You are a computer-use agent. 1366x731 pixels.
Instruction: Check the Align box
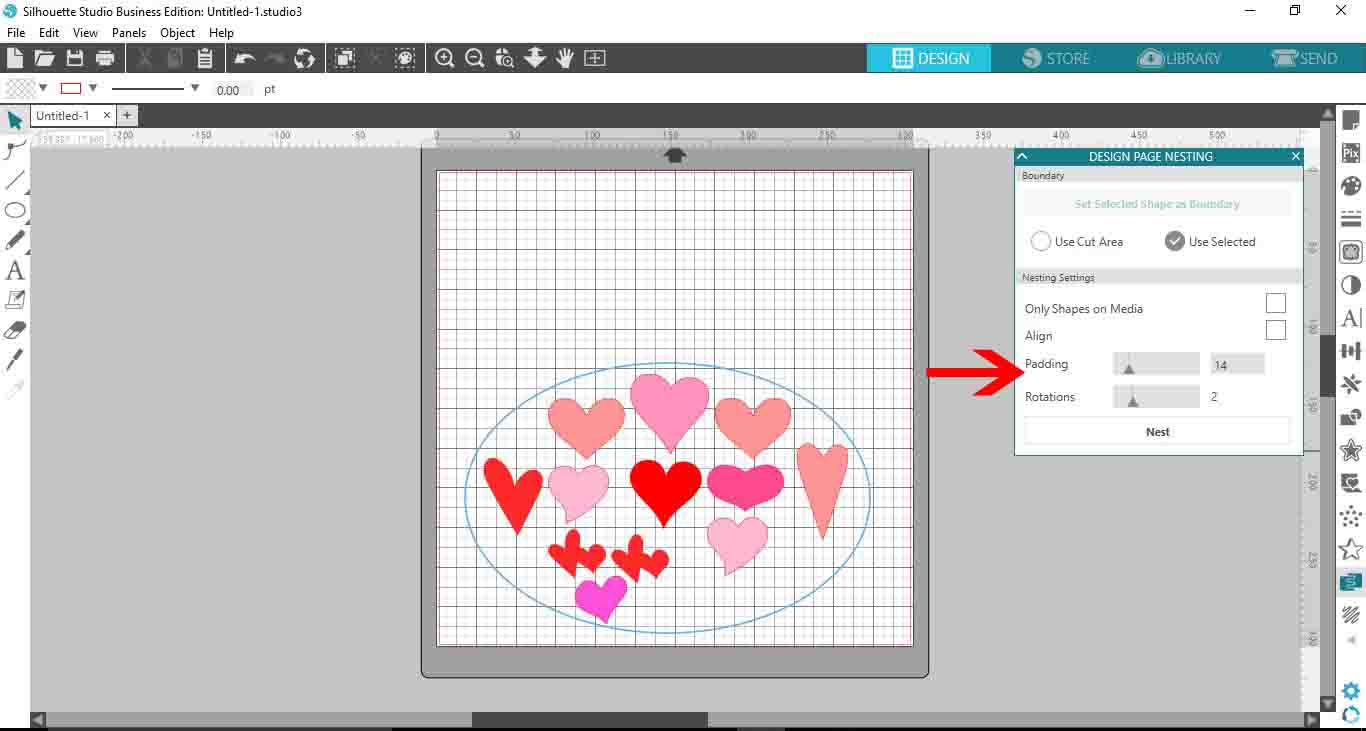coord(1276,330)
